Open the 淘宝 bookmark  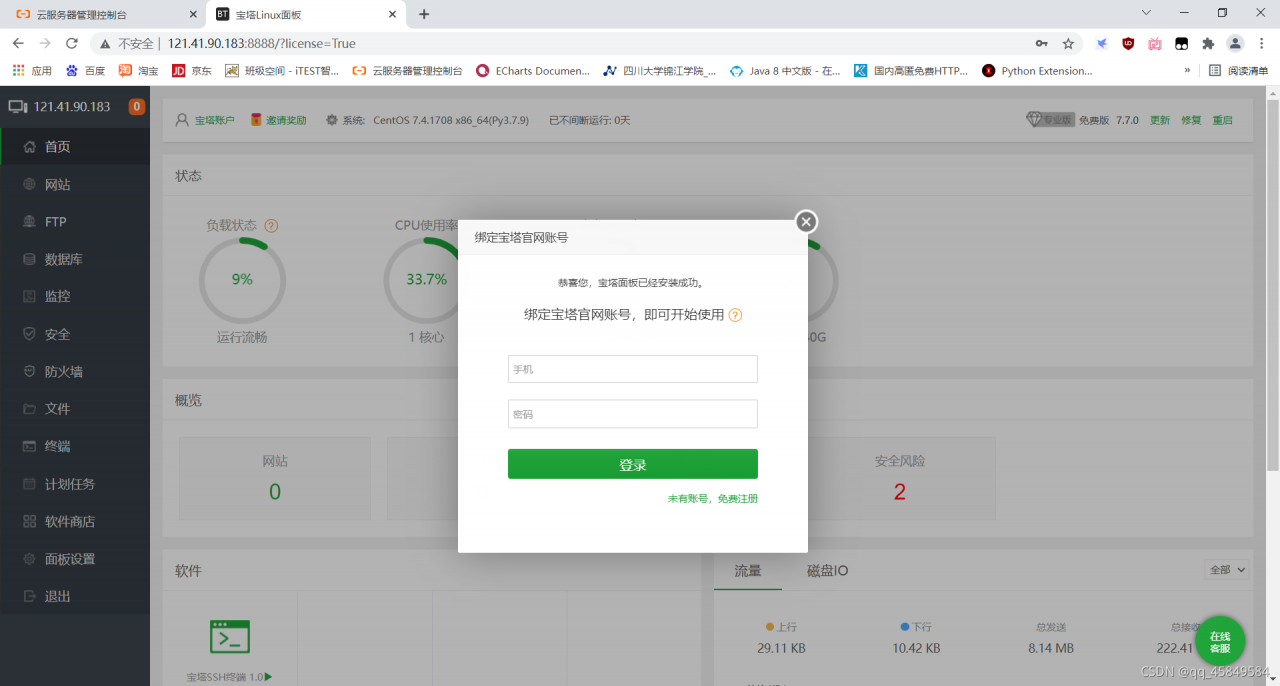139,71
